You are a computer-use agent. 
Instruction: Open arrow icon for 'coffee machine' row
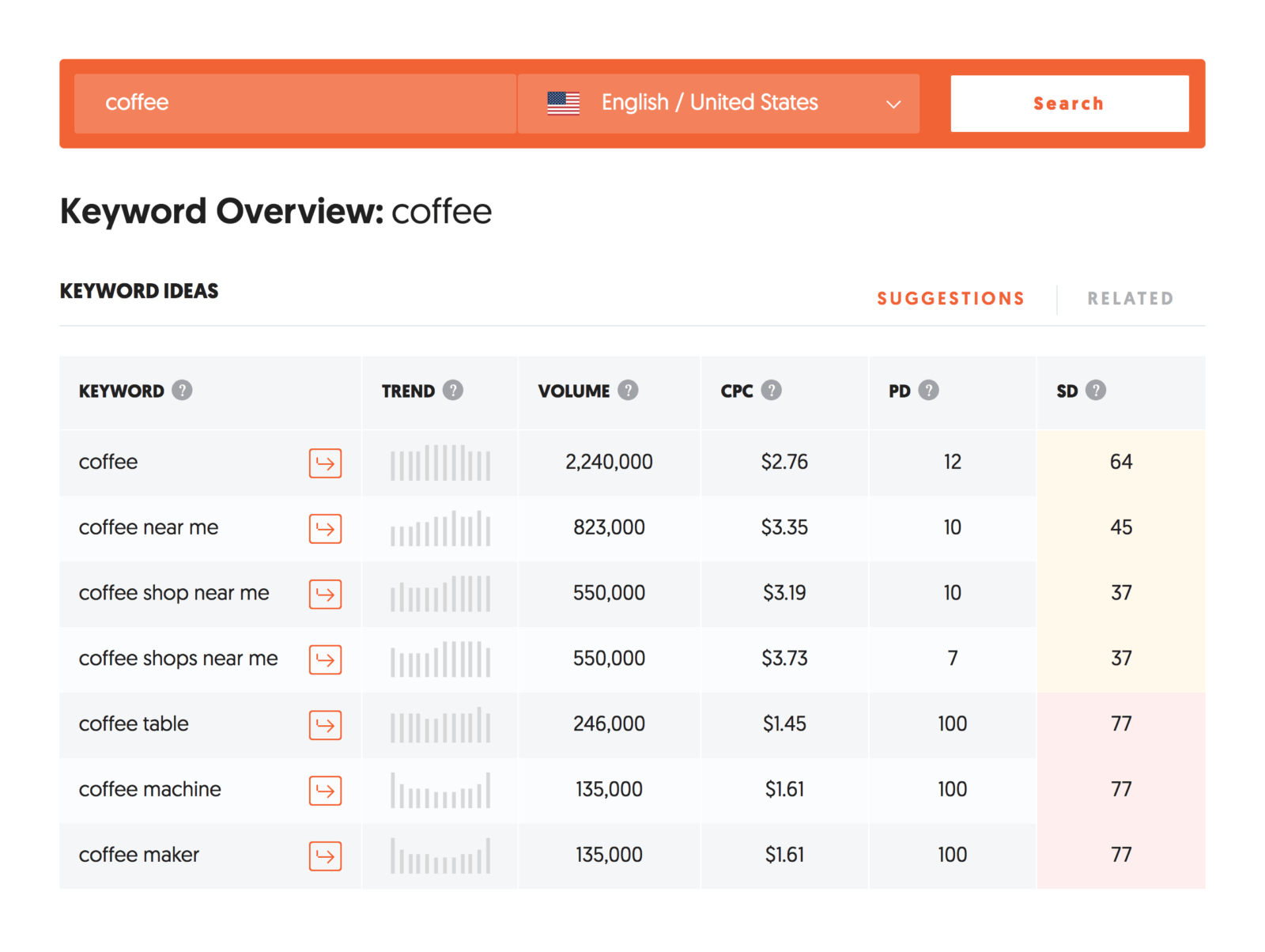pyautogui.click(x=325, y=791)
